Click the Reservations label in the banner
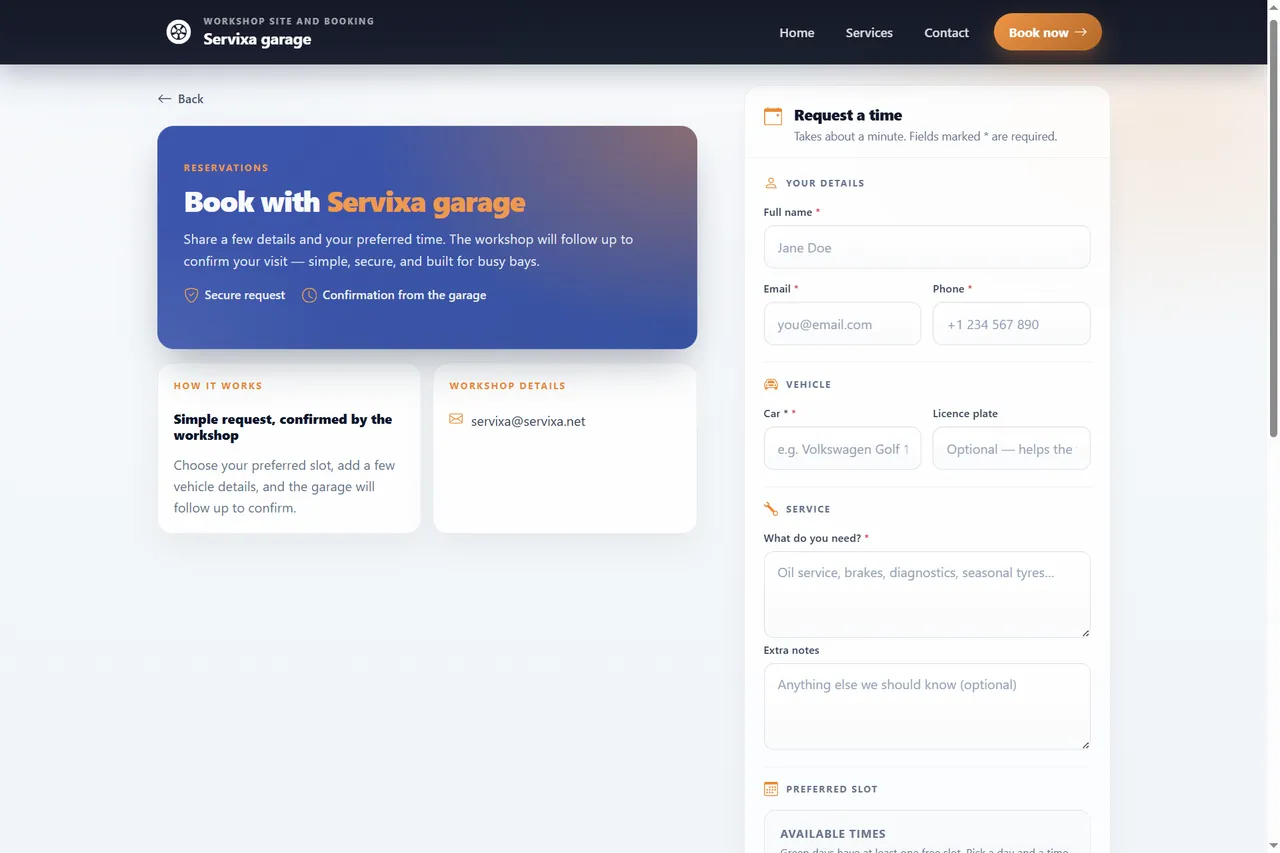Screen dimensions: 1280x853 coord(226,168)
